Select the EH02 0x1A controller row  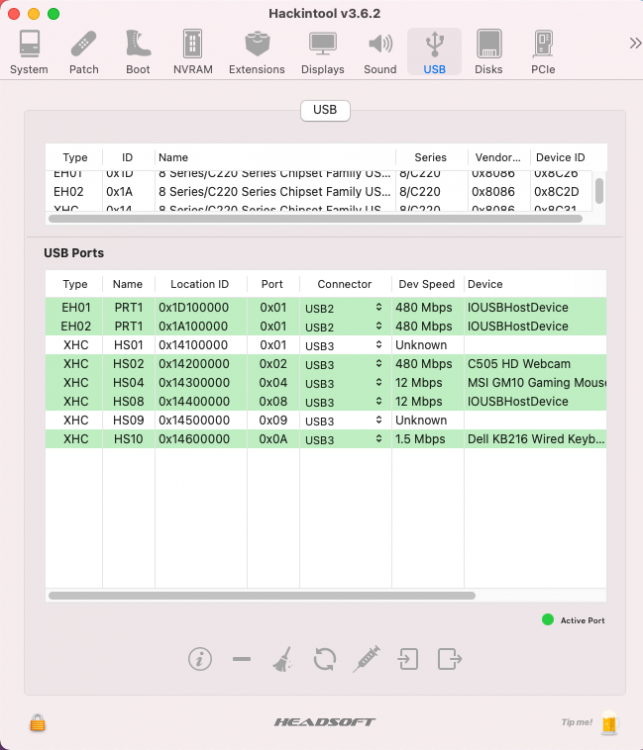pos(320,192)
